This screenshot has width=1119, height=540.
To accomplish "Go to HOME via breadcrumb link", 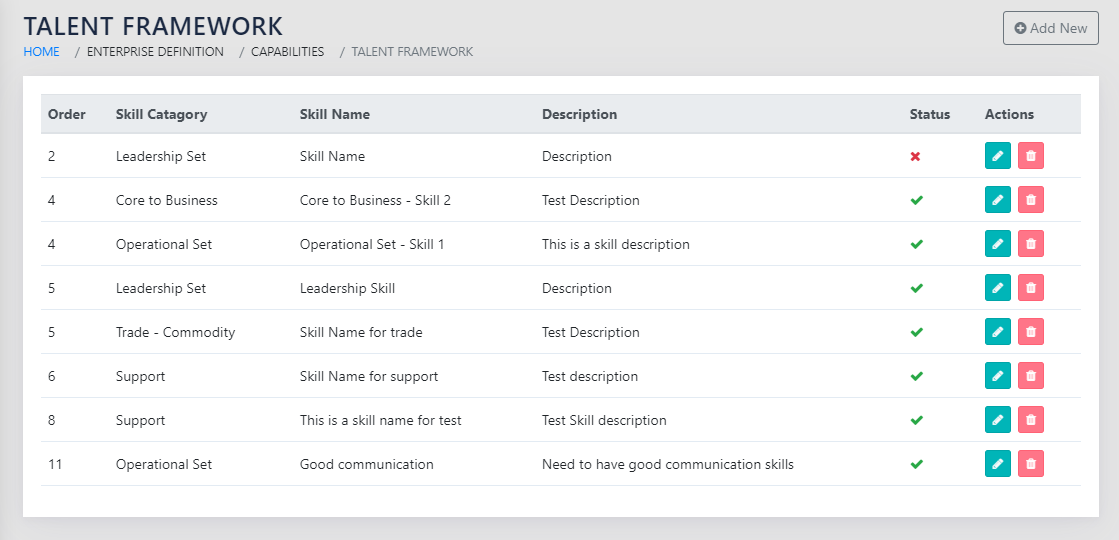I will click(x=41, y=52).
